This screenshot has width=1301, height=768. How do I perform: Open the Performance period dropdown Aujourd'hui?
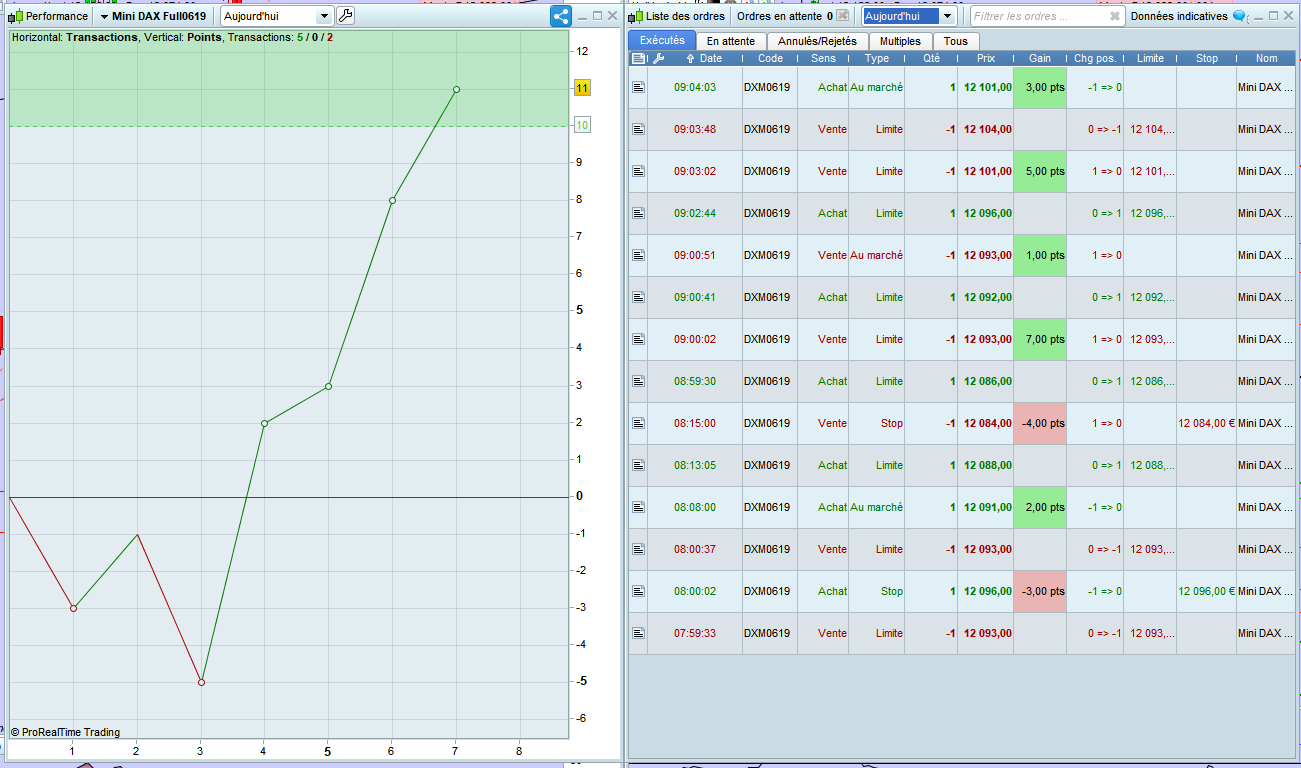(276, 16)
